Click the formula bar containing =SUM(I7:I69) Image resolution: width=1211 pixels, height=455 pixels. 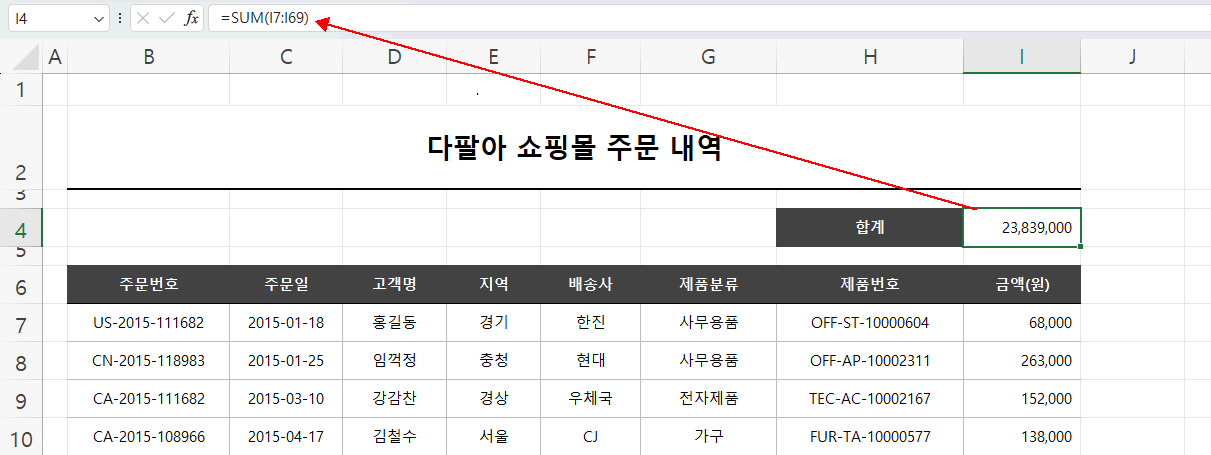pos(708,18)
